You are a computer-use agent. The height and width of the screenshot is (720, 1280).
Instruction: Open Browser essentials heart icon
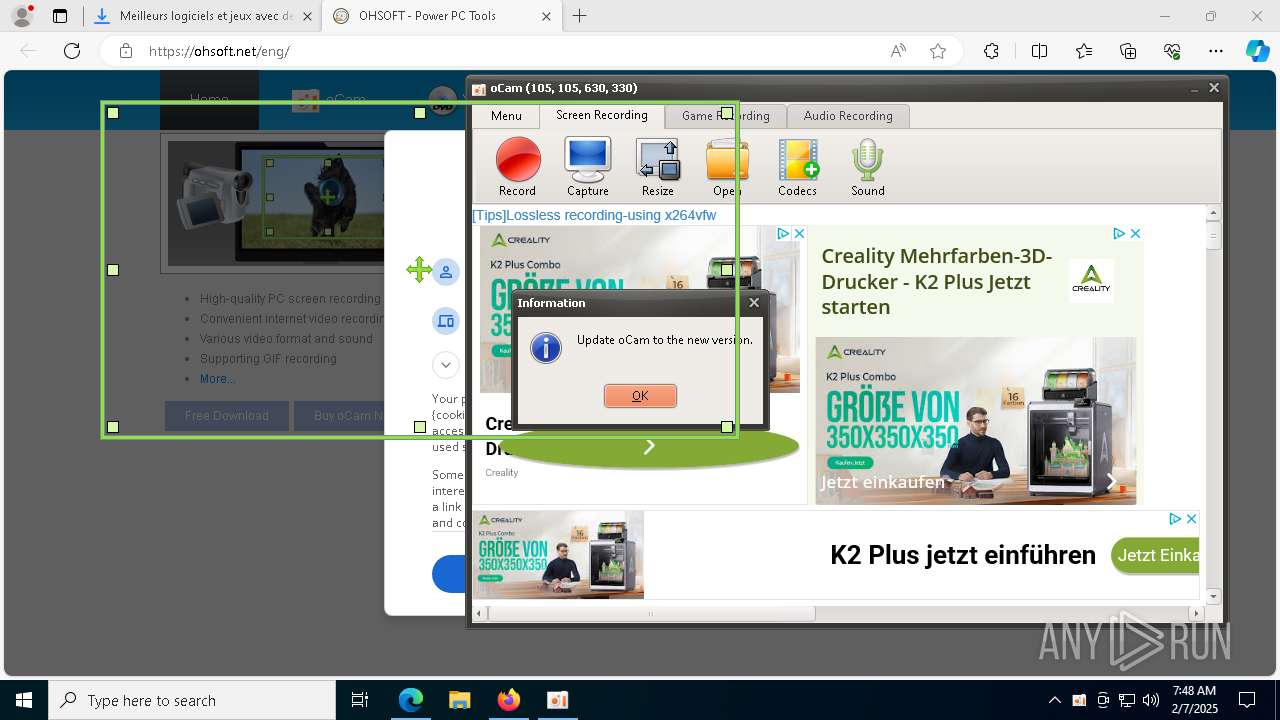1172,51
